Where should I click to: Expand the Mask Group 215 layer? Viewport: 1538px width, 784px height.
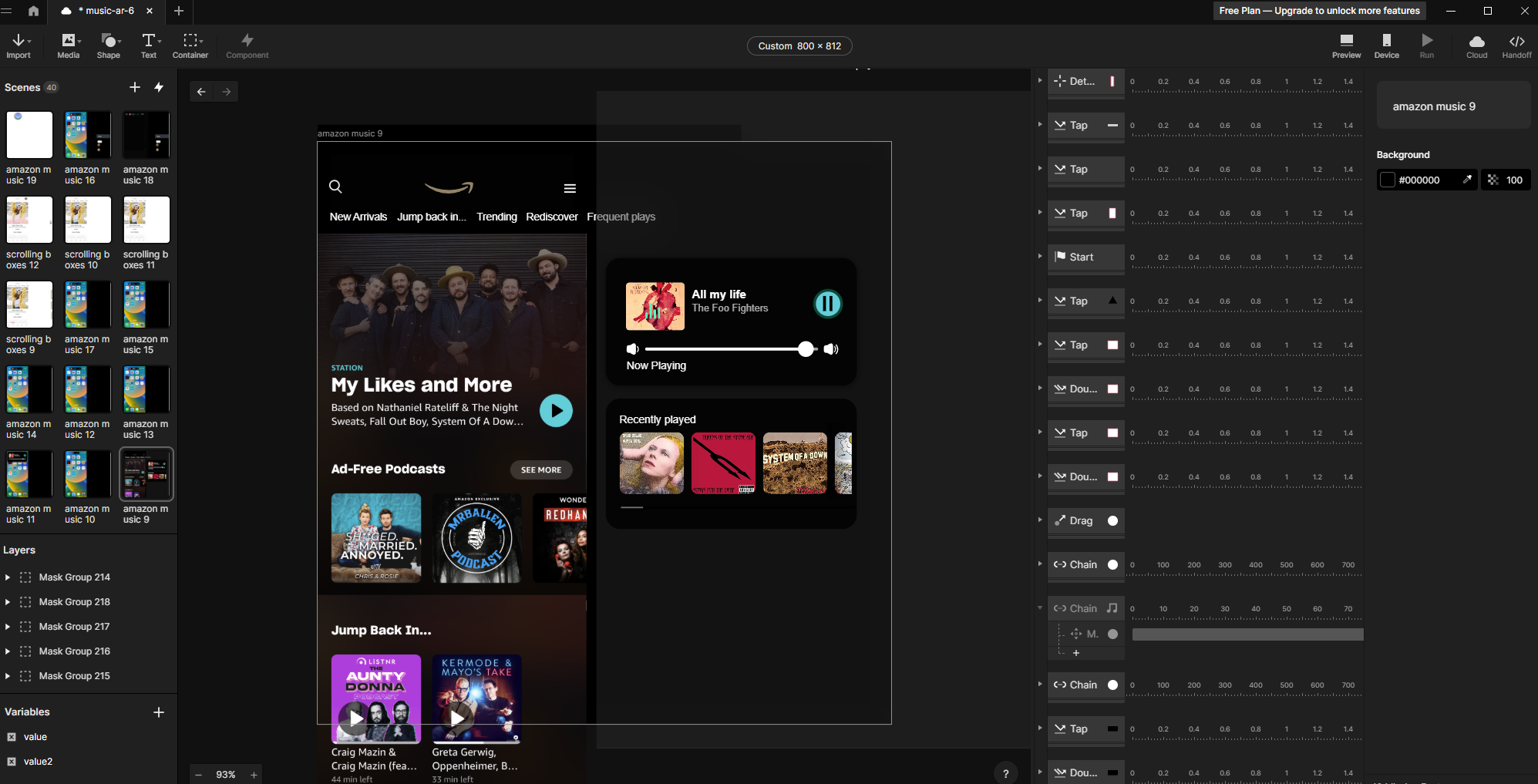tap(8, 676)
